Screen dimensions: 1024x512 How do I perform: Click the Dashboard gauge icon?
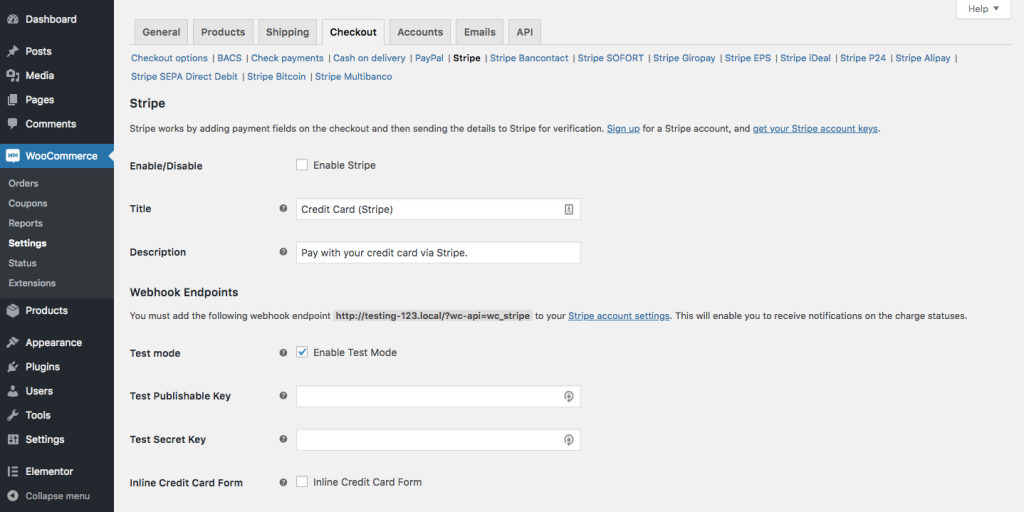pyautogui.click(x=12, y=20)
